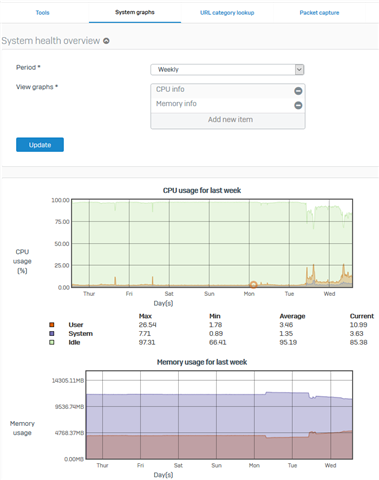Select the System graphs tab

pos(135,12)
